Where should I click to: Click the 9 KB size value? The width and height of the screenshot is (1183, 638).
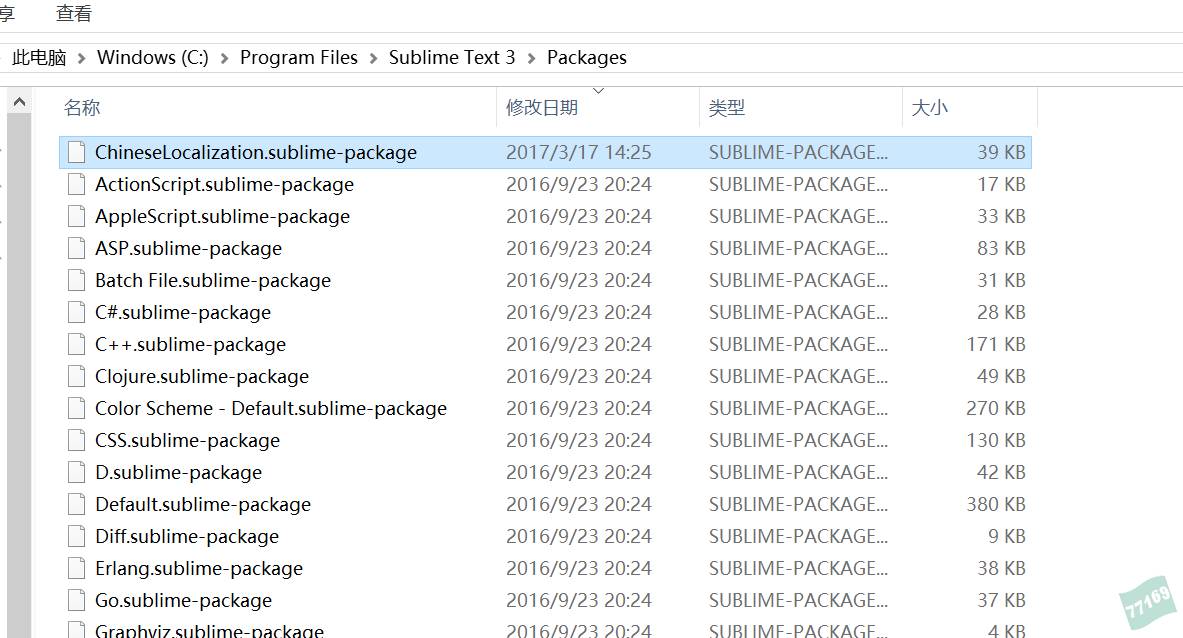[1006, 536]
